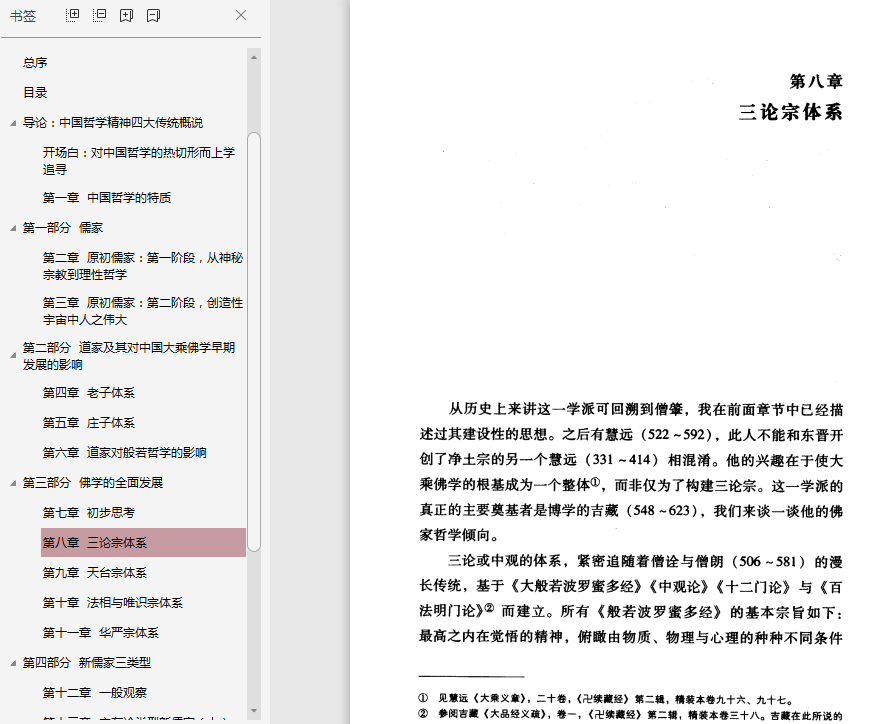Open the 总序 bookmark
The width and height of the screenshot is (886, 724).
[x=35, y=63]
